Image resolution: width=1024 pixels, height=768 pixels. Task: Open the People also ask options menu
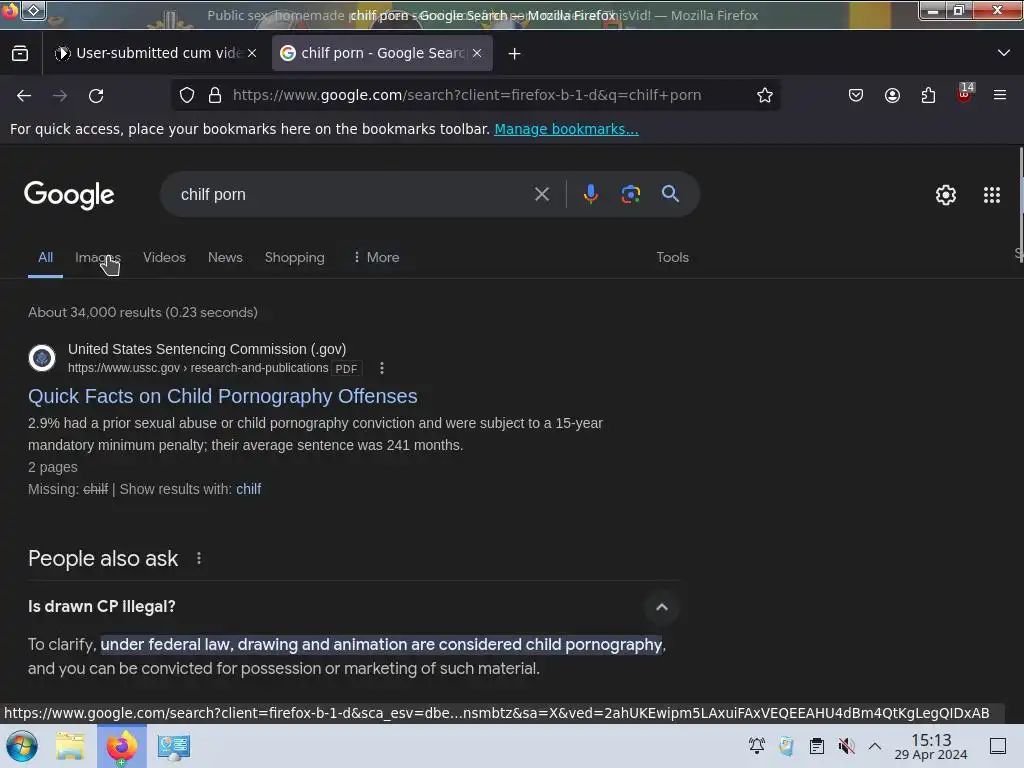[x=199, y=559]
